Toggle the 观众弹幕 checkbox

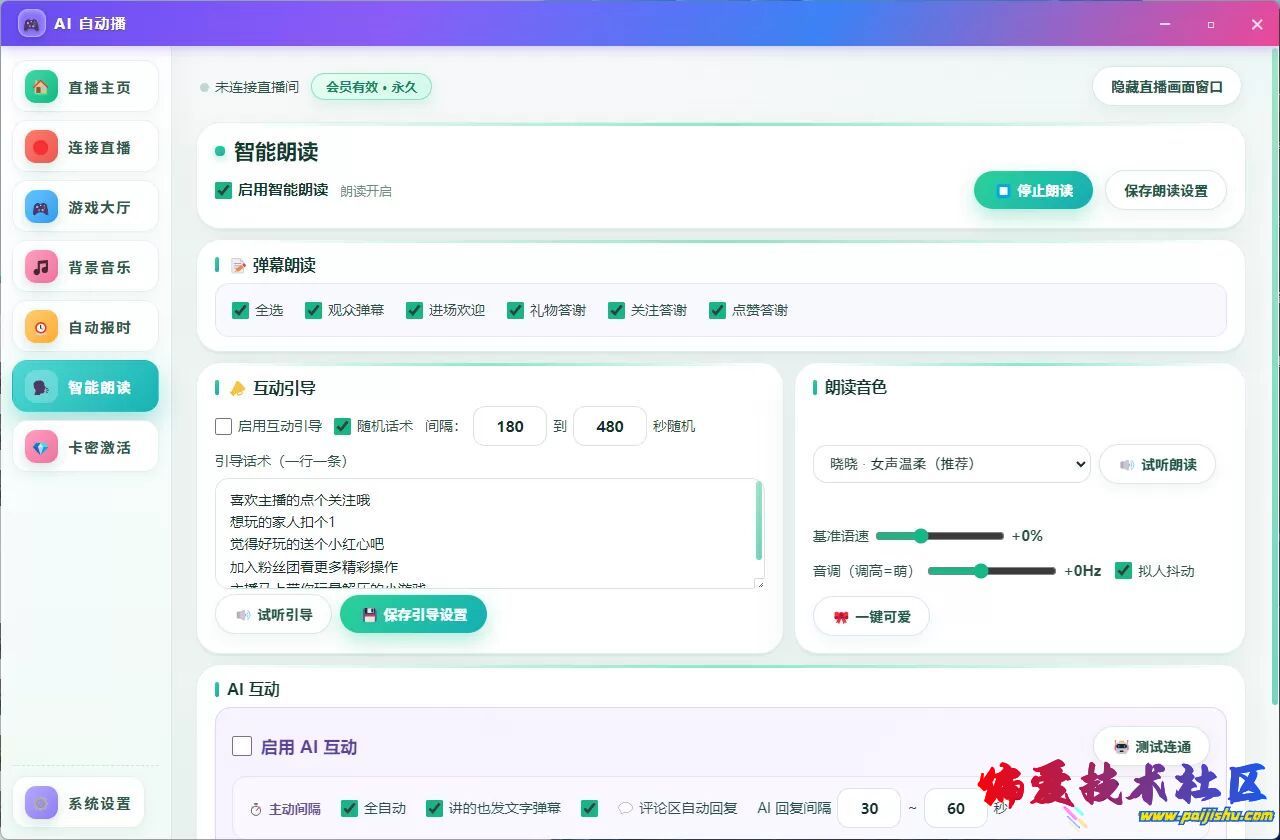pyautogui.click(x=313, y=310)
